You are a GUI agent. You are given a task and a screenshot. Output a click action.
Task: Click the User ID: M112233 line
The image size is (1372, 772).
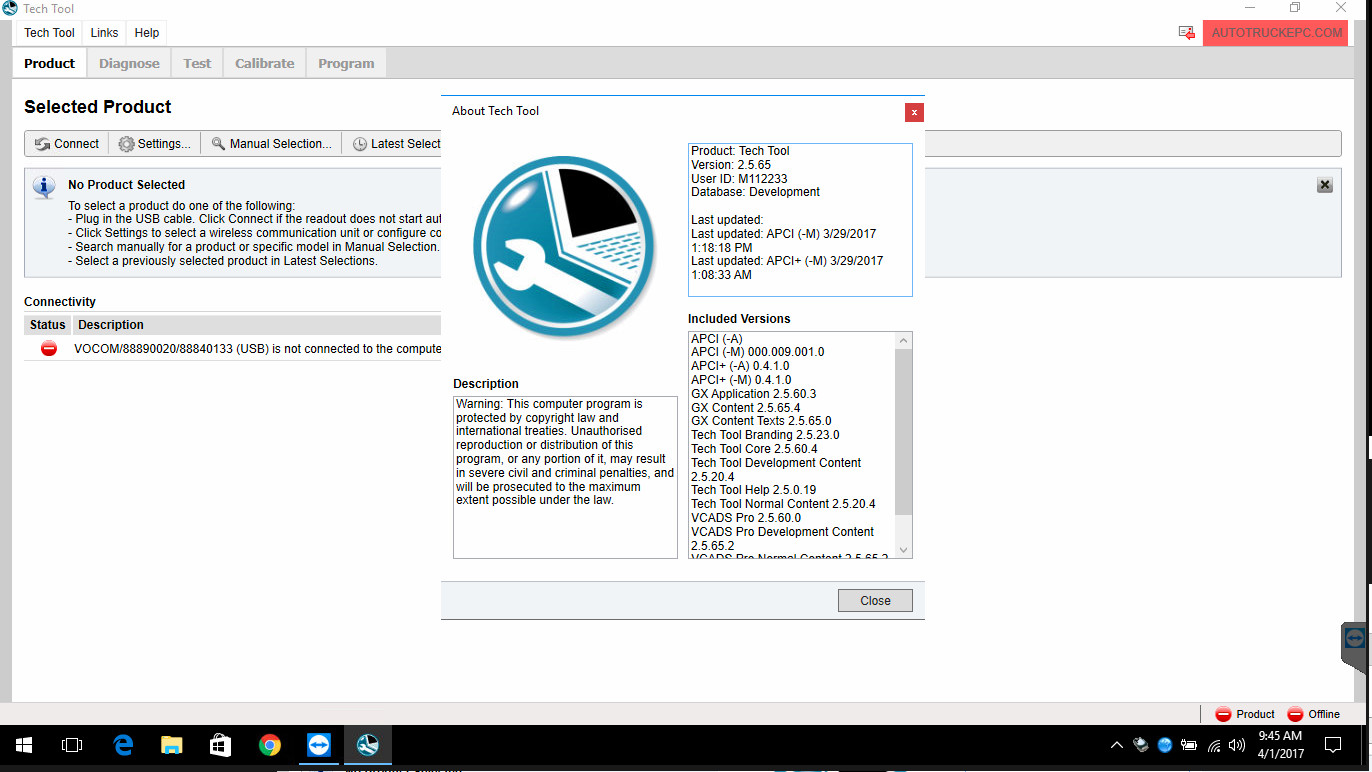pyautogui.click(x=739, y=179)
